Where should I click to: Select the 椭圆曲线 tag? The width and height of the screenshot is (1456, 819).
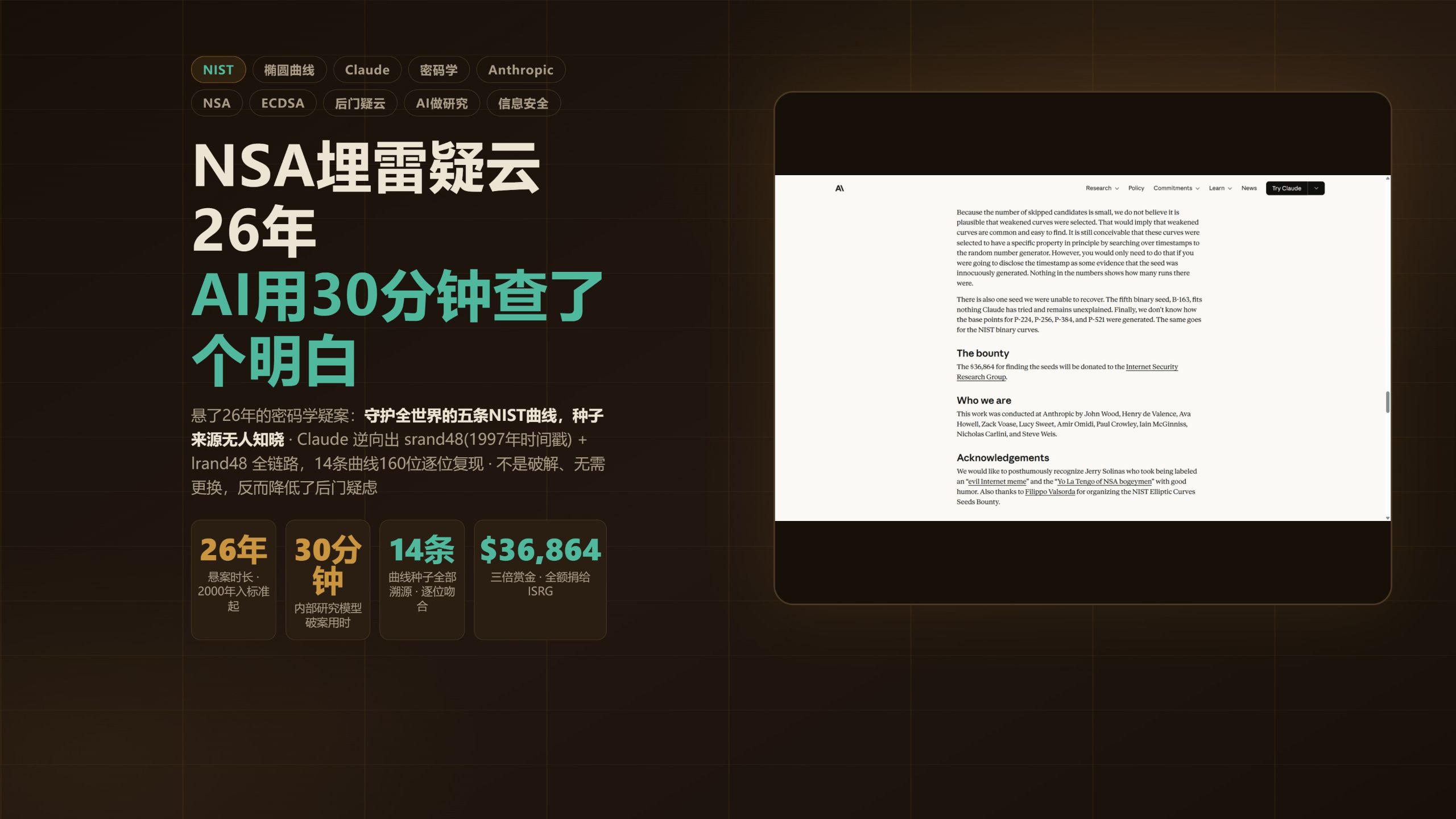click(289, 70)
